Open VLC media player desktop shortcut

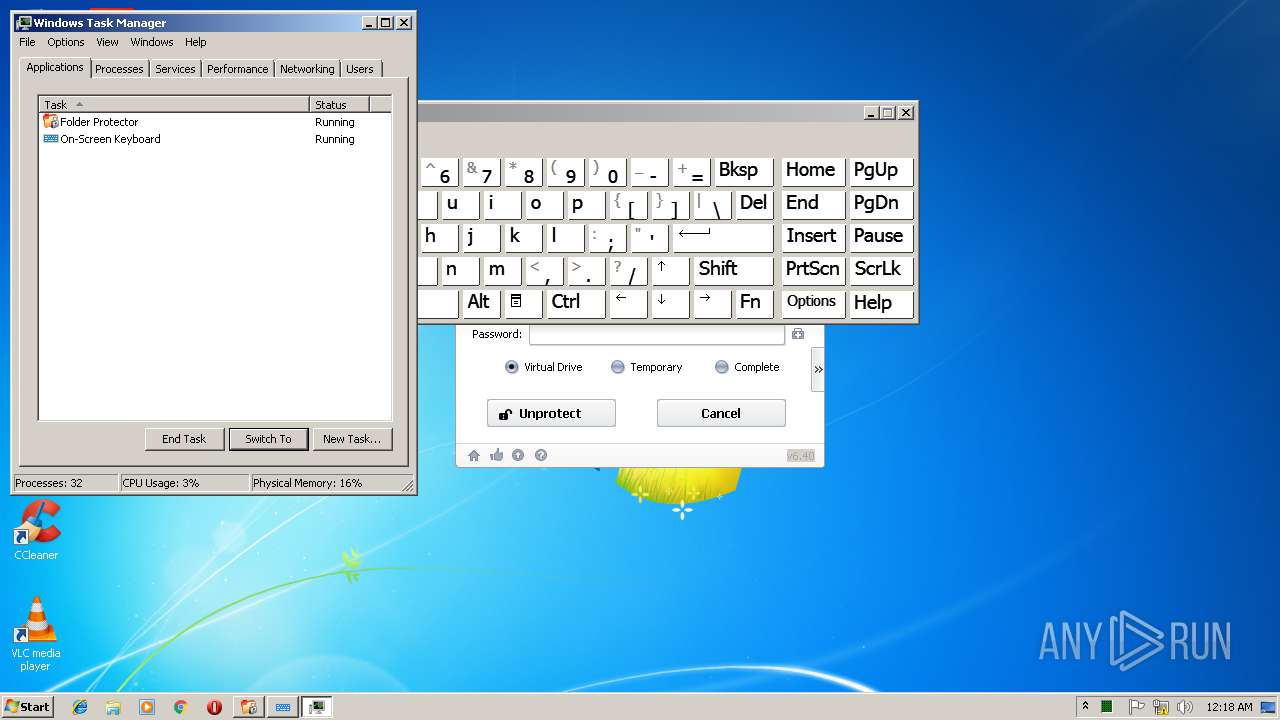[36, 634]
